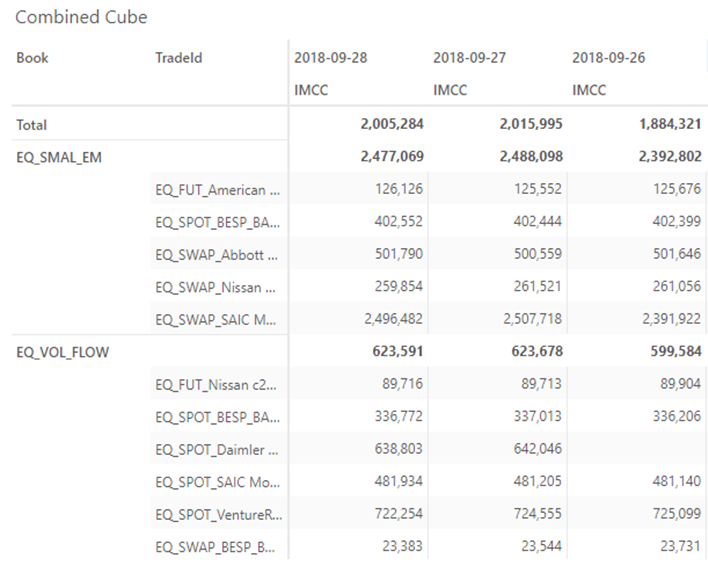The width and height of the screenshot is (708, 580).
Task: Click cell value 261,056
Action: 677,287
